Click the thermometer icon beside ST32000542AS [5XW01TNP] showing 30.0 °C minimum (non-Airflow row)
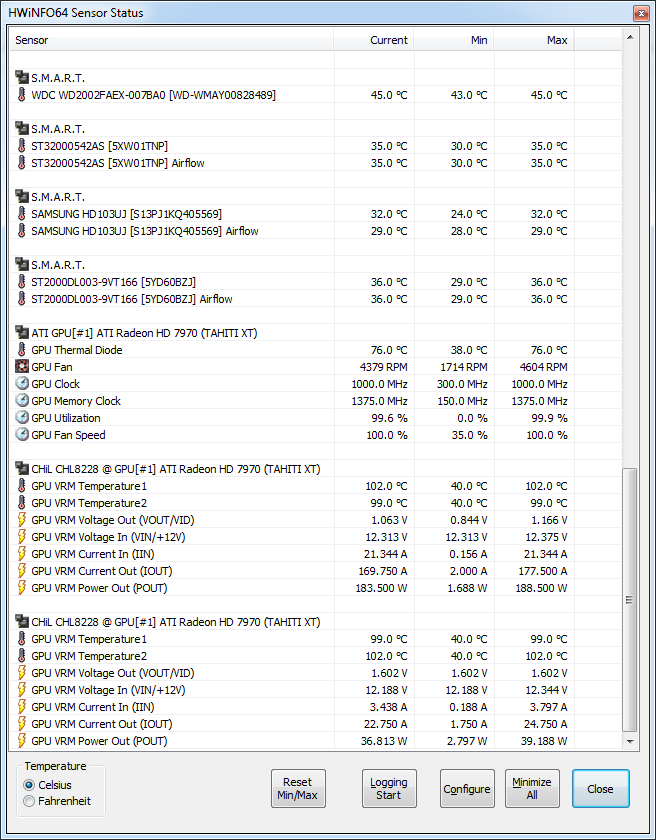This screenshot has height=840, width=656. 21,146
